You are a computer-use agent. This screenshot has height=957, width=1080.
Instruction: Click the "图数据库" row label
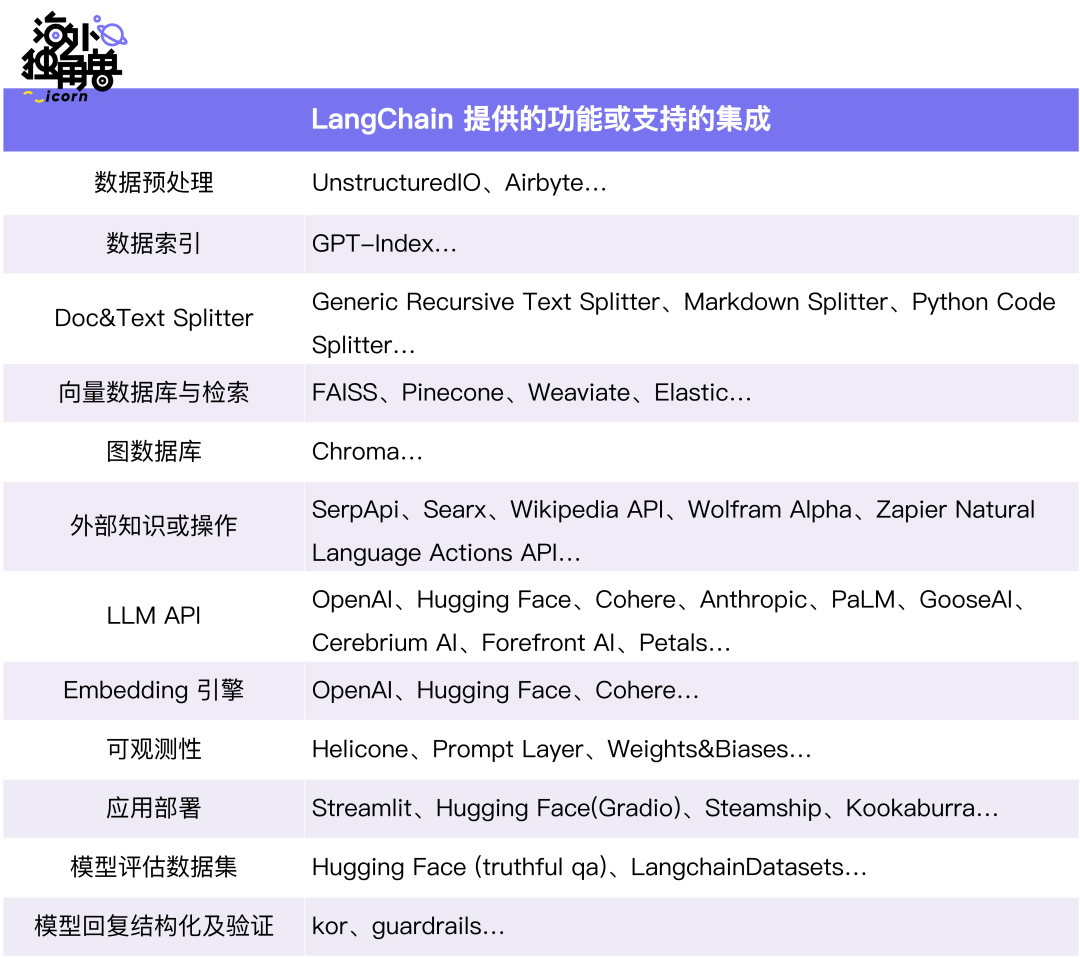pos(154,451)
